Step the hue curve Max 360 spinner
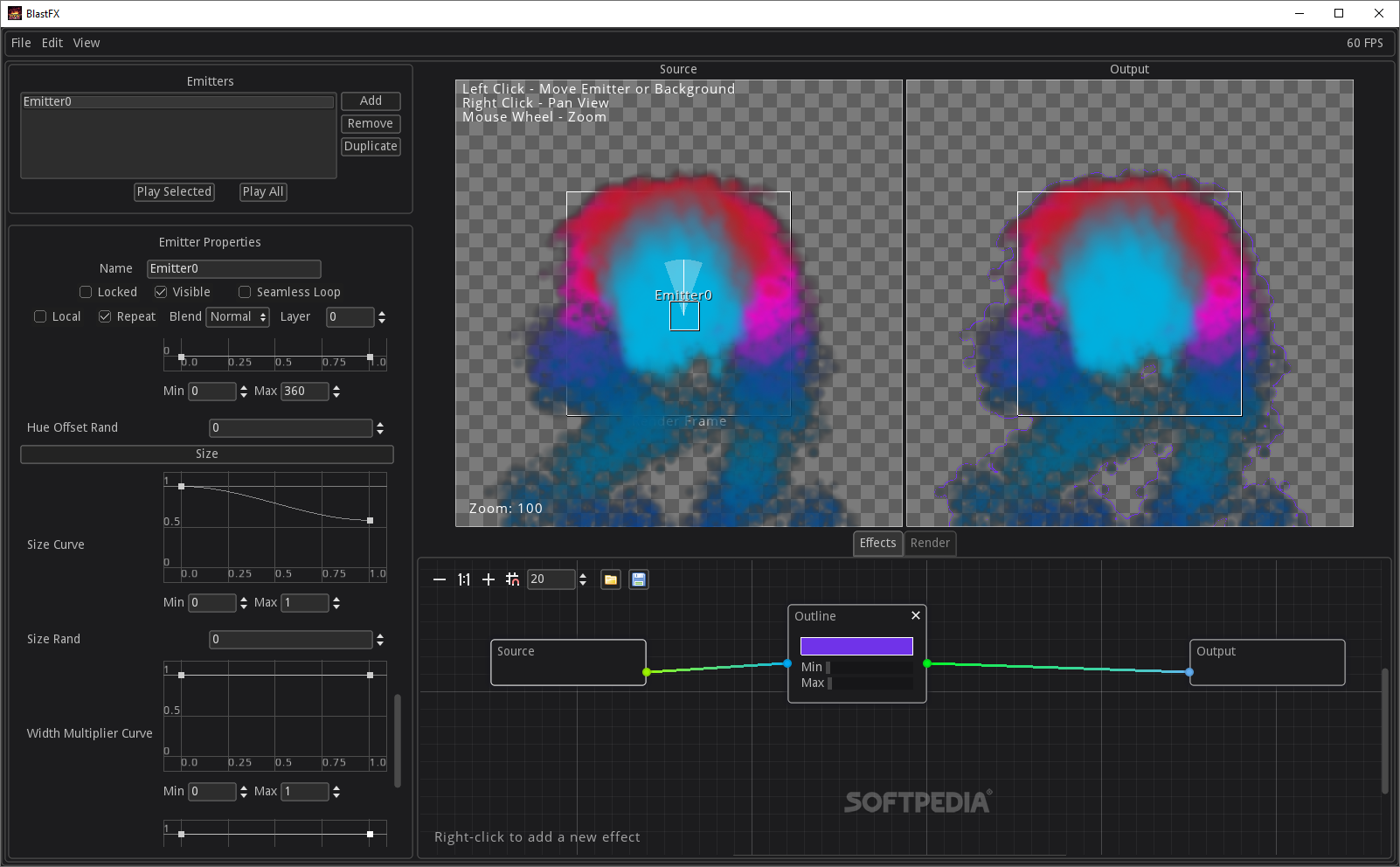This screenshot has width=1400, height=867. 336,391
